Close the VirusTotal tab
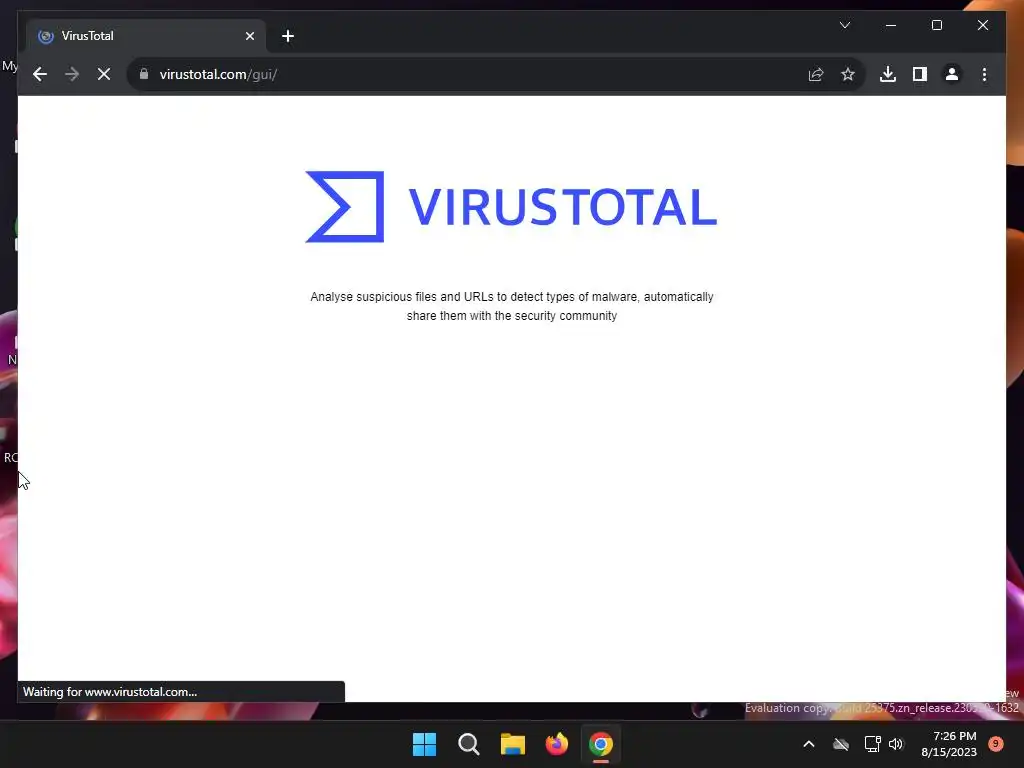The width and height of the screenshot is (1024, 768). [249, 36]
